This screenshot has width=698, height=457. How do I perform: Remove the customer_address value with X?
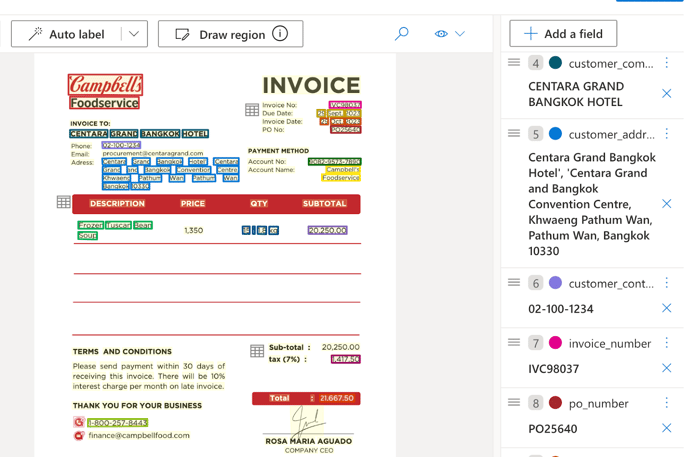tap(667, 204)
